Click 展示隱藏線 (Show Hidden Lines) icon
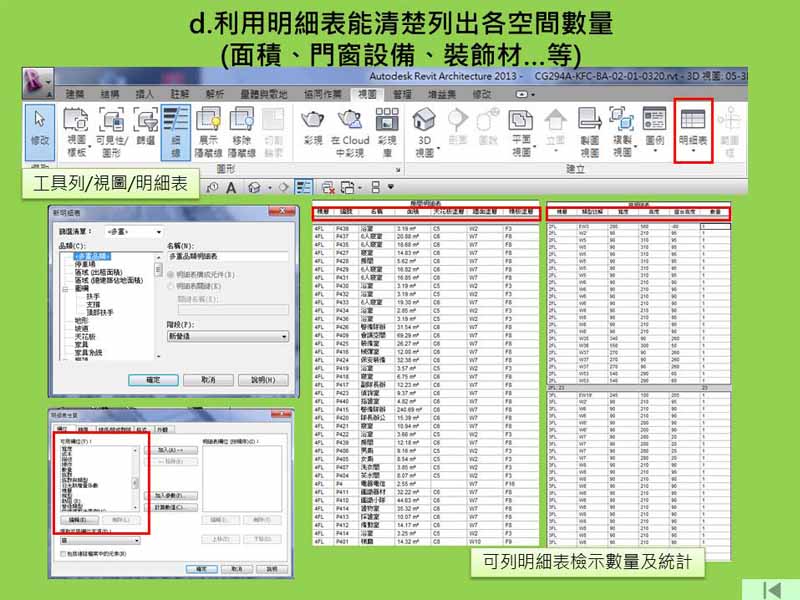 click(x=208, y=132)
